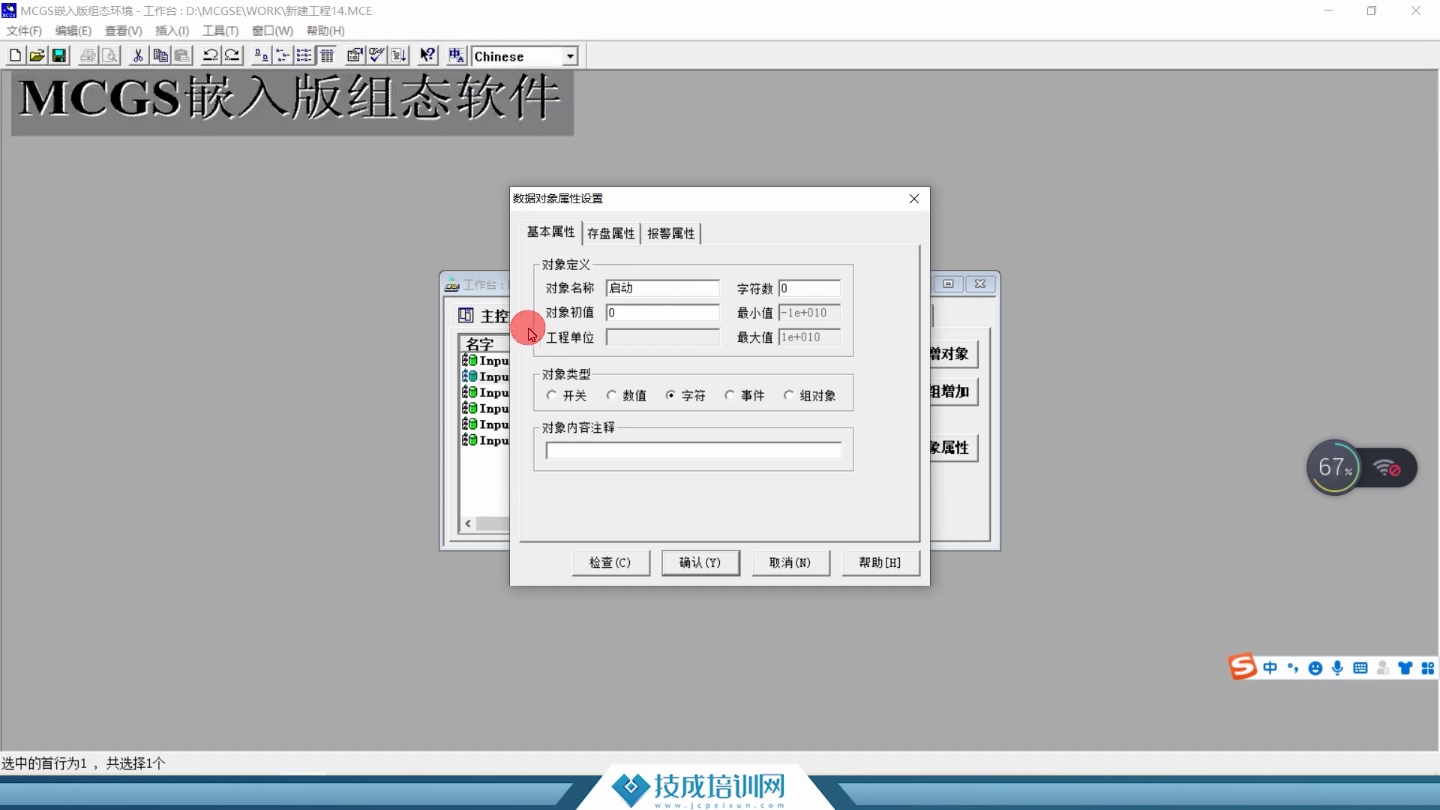Run the configuration check icon with checkmark
This screenshot has width=1440, height=810.
377,56
